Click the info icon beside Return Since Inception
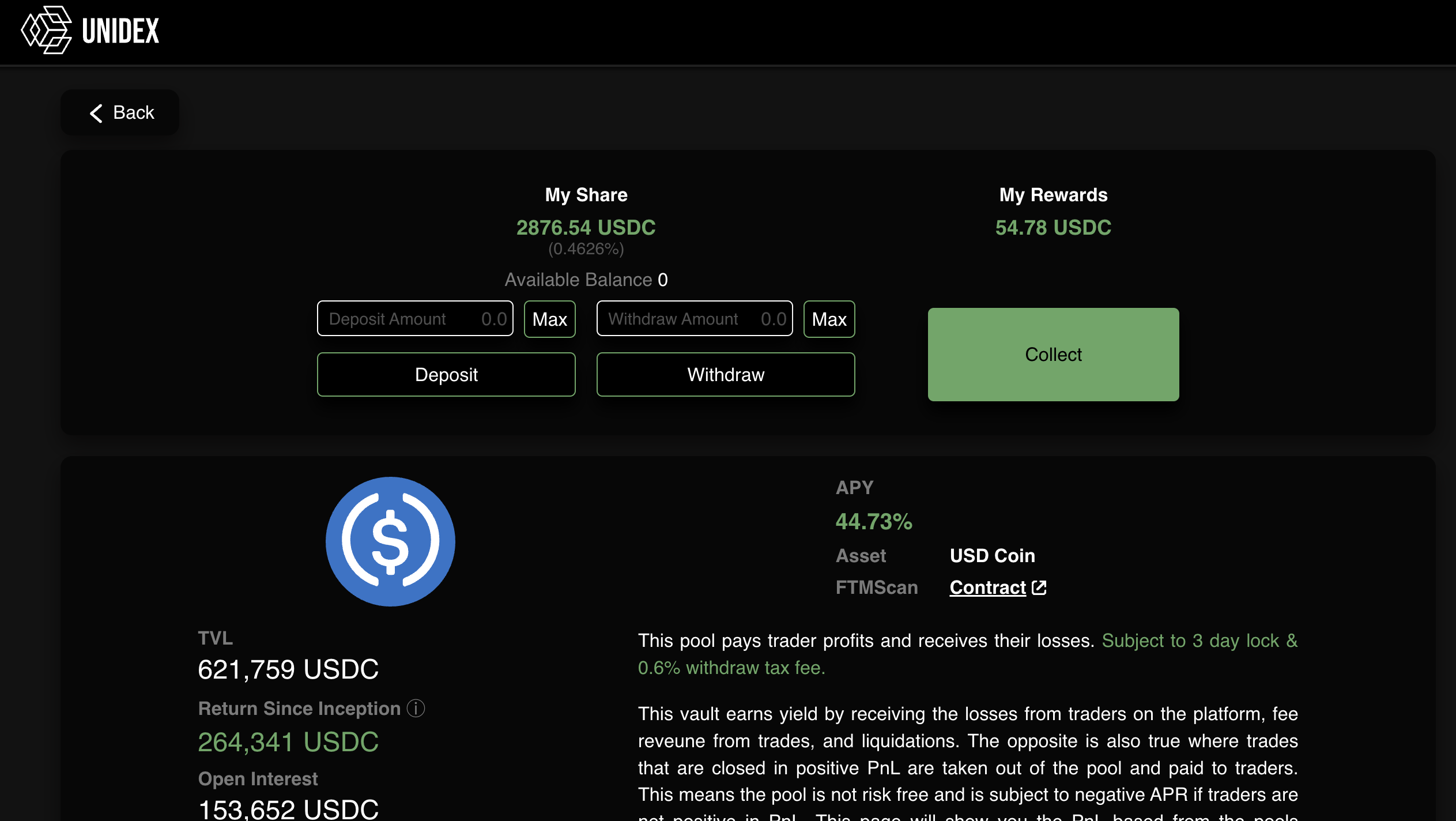The width and height of the screenshot is (1456, 821). pyautogui.click(x=416, y=708)
